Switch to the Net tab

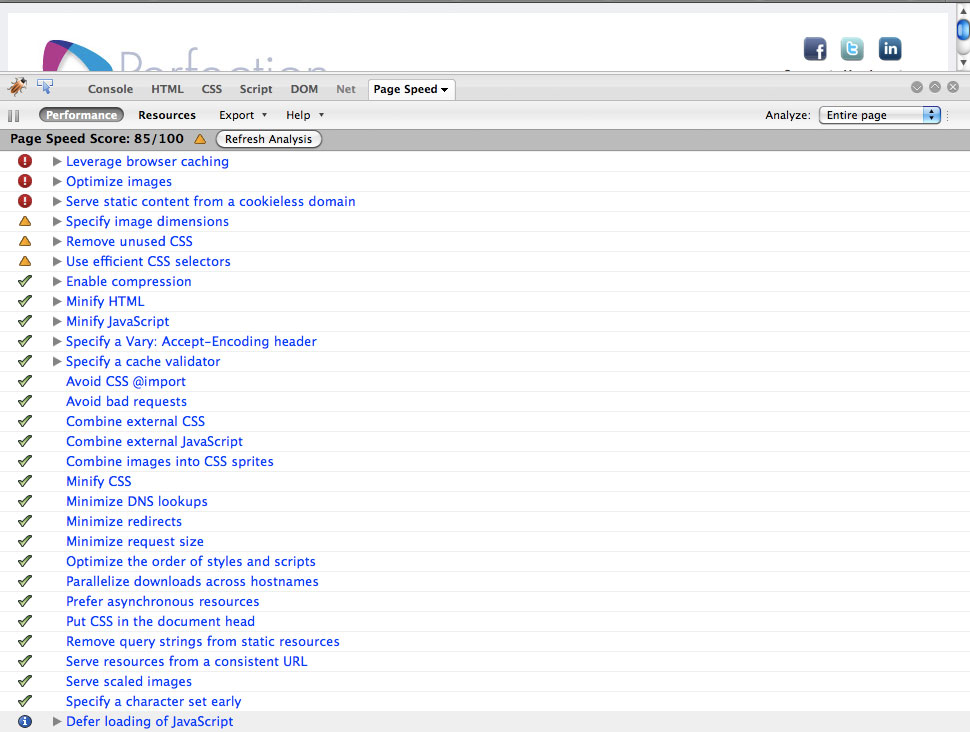click(x=346, y=89)
